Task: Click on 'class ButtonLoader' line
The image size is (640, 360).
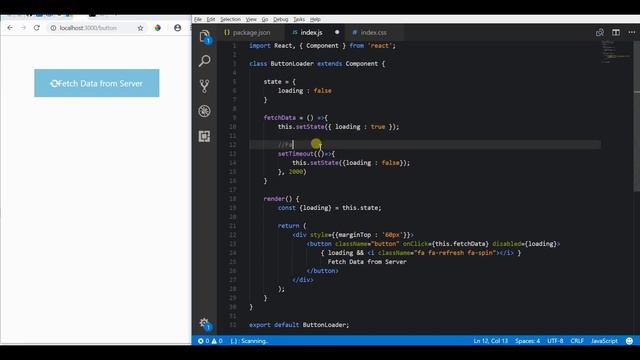Action: (x=317, y=64)
